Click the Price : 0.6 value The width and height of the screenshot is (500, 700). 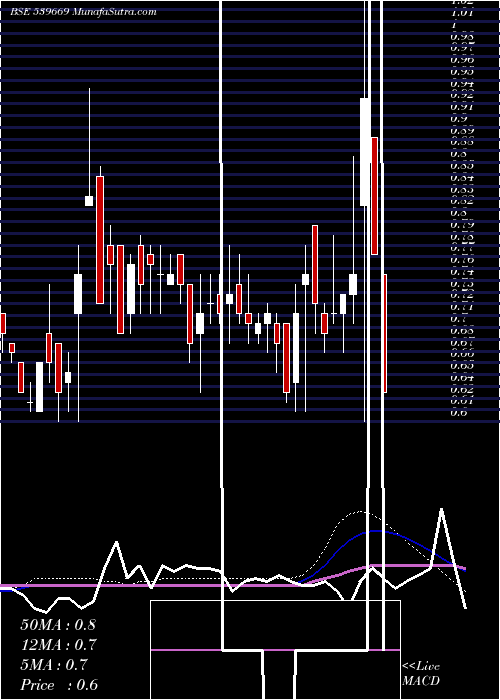click(x=59, y=685)
